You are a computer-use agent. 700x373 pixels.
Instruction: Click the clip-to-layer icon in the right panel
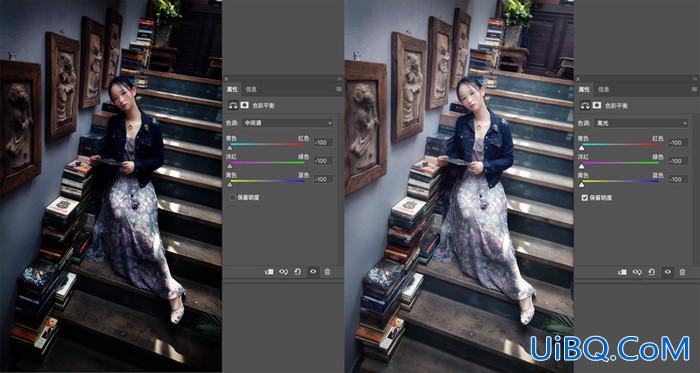(x=622, y=271)
